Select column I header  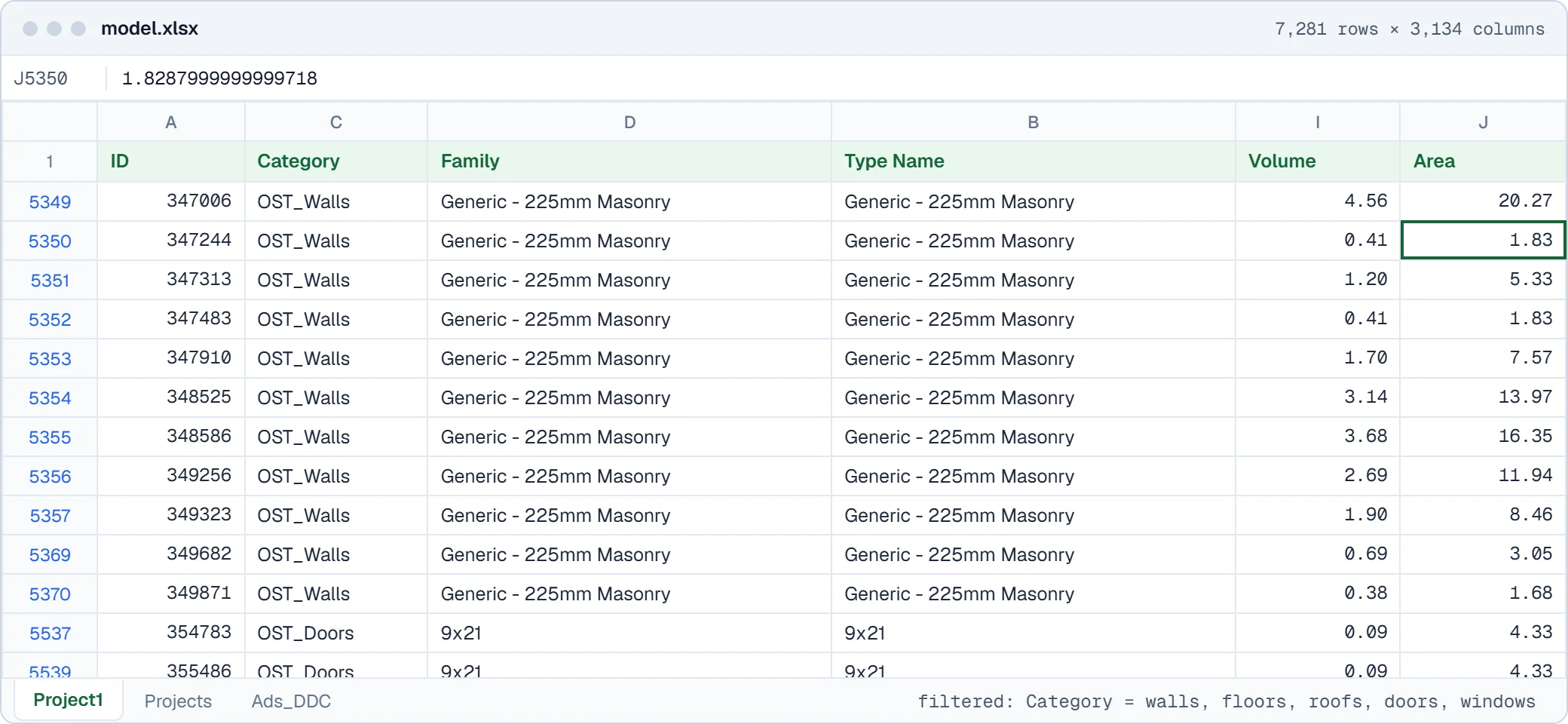point(1318,122)
